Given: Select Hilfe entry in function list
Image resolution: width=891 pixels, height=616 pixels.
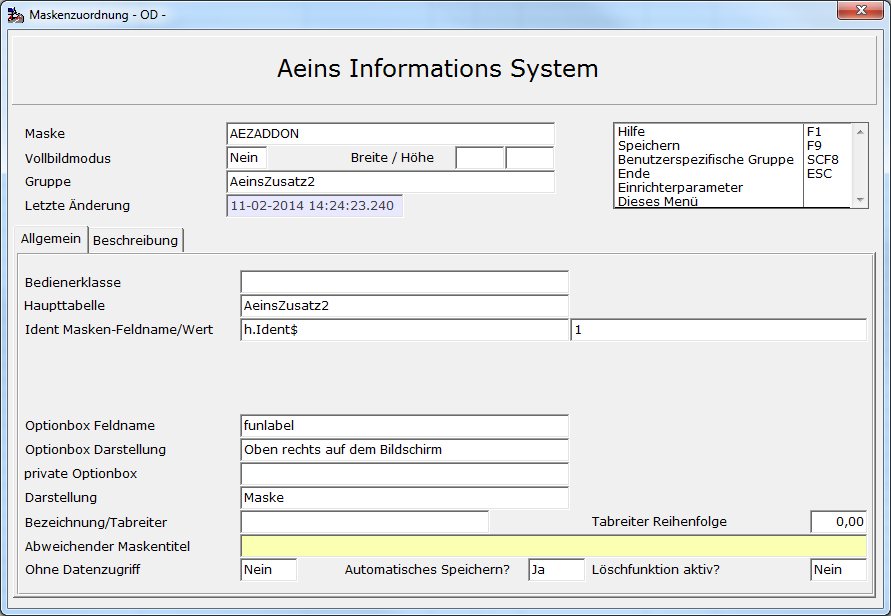Looking at the screenshot, I should [631, 131].
